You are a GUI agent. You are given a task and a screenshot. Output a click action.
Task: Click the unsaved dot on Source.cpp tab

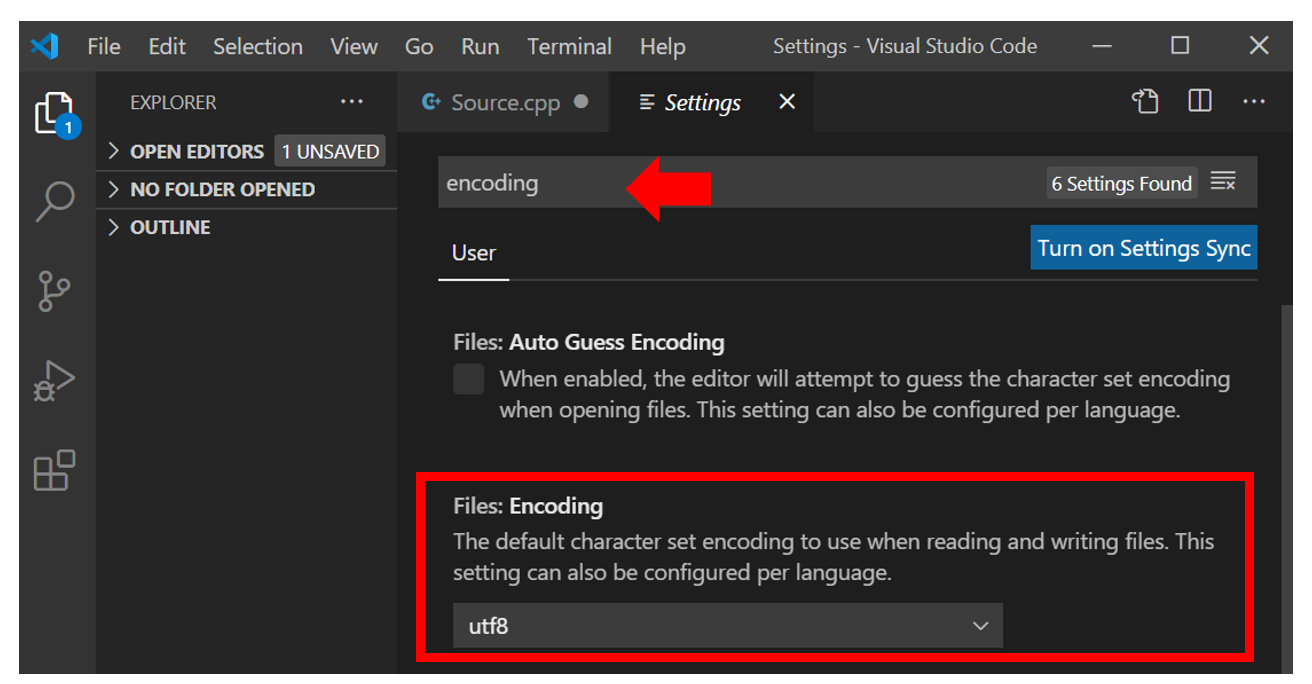(581, 102)
